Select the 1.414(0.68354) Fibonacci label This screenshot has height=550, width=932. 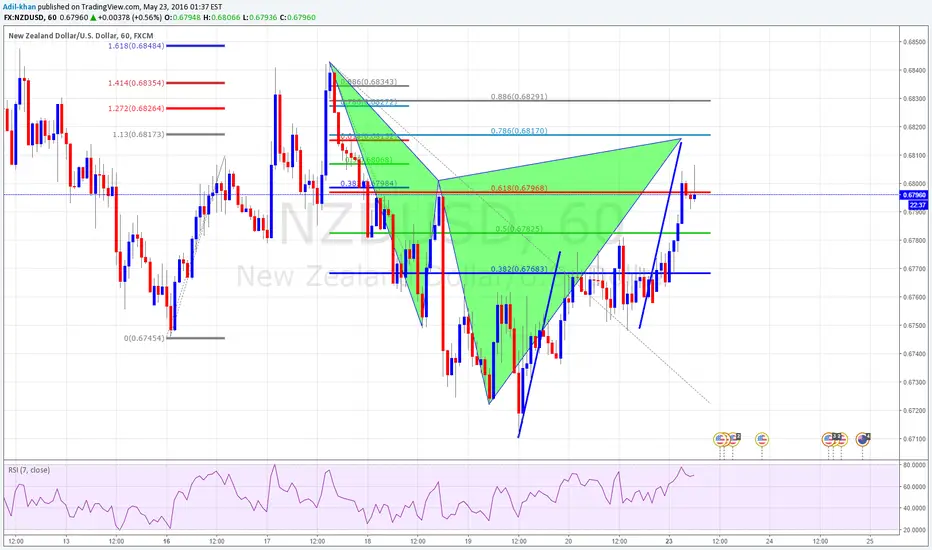136,83
